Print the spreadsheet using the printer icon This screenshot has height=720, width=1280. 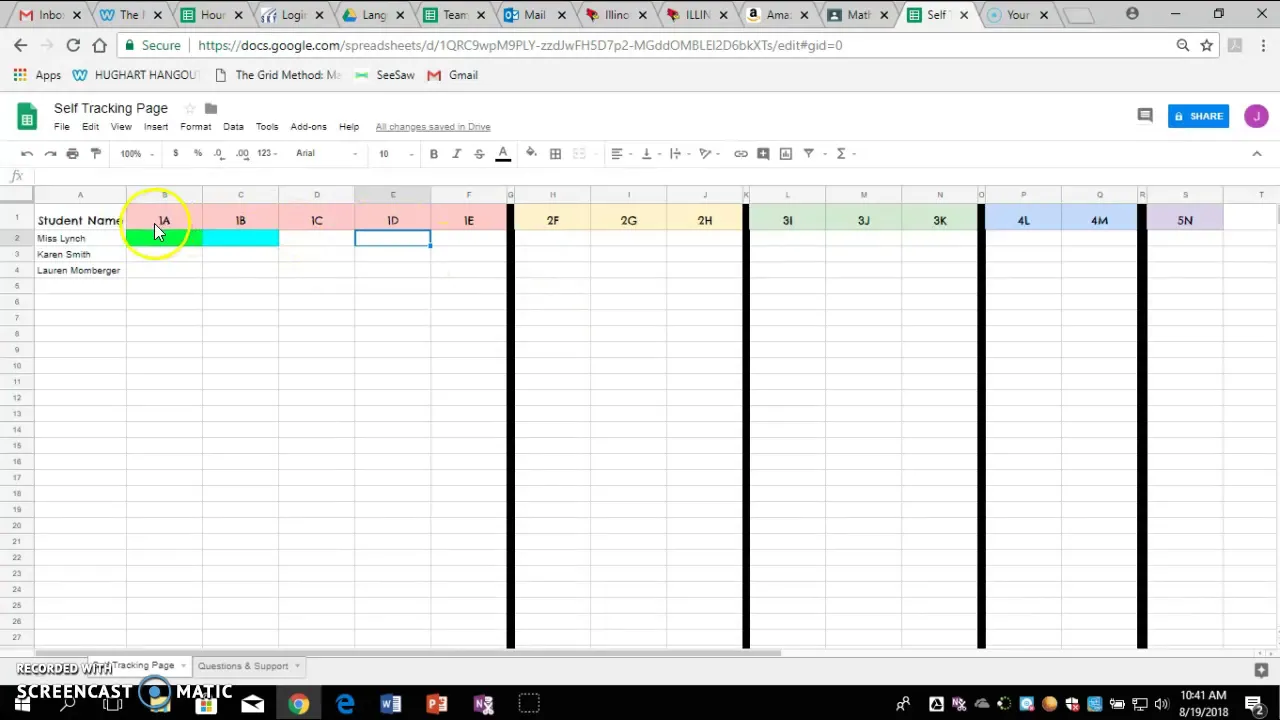72,153
